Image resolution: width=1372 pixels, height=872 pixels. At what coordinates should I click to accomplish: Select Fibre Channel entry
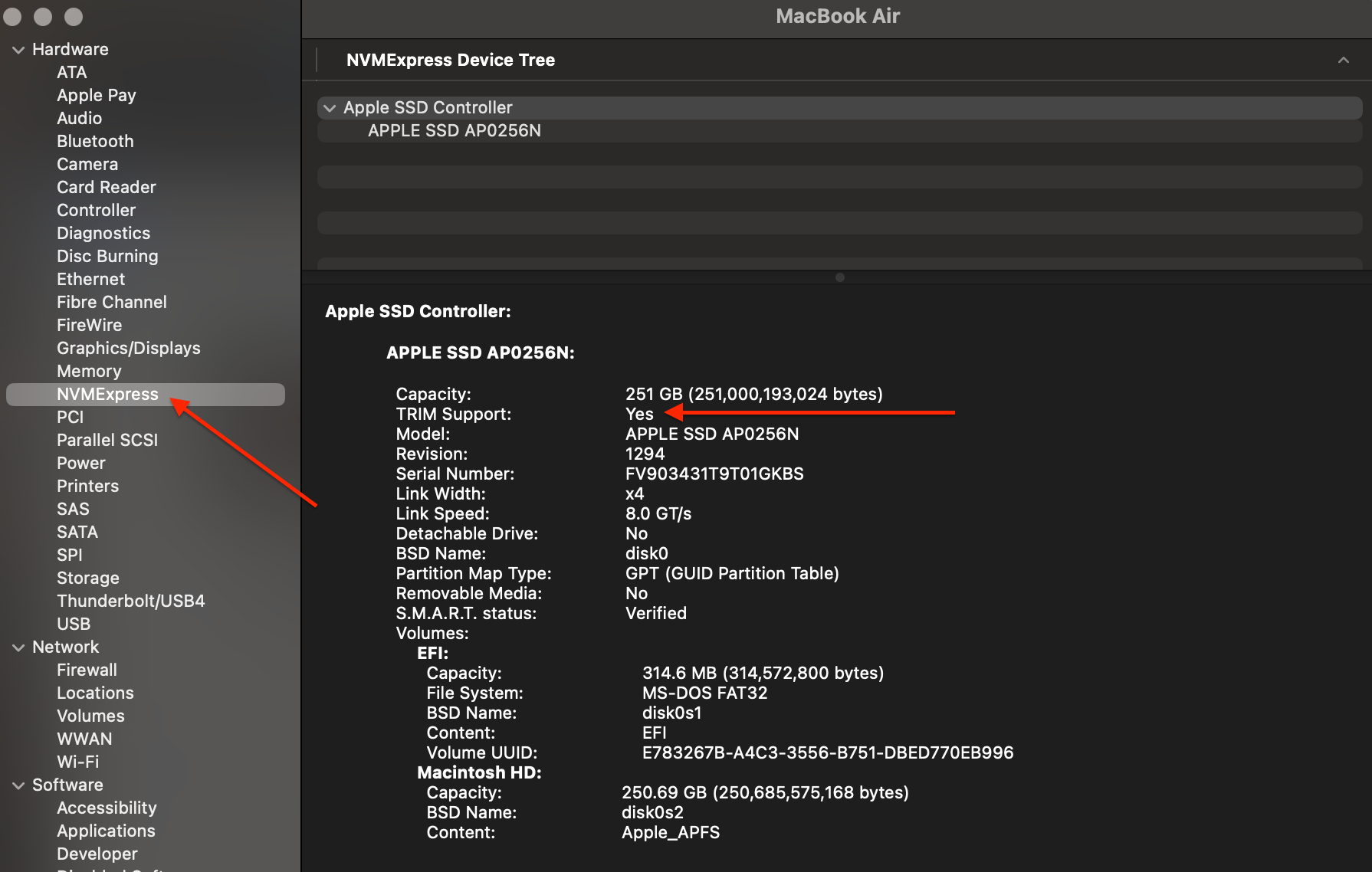point(112,302)
